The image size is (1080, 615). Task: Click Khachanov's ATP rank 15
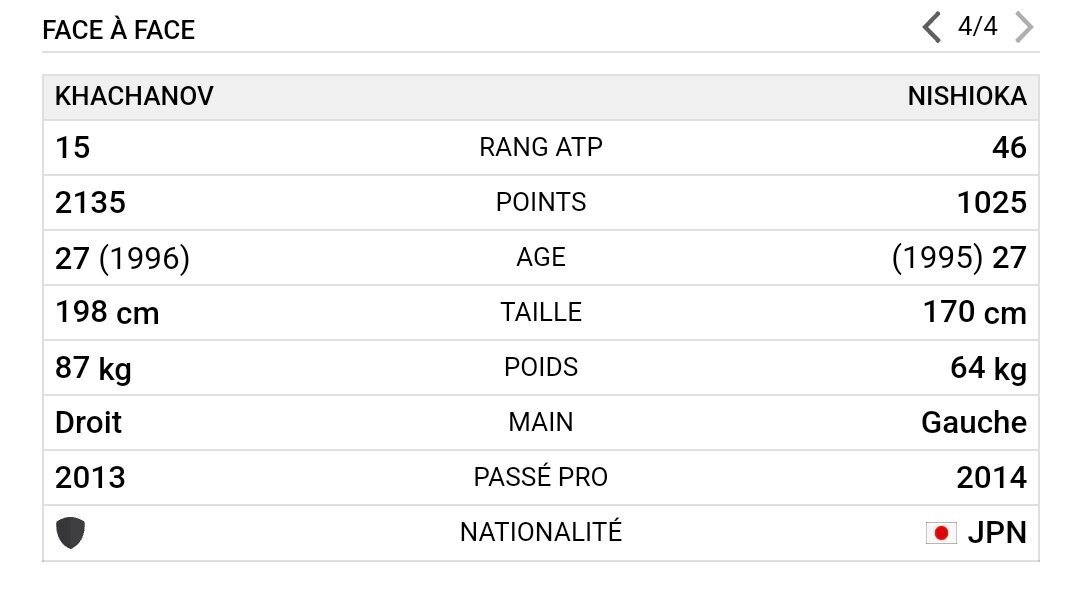coord(72,148)
